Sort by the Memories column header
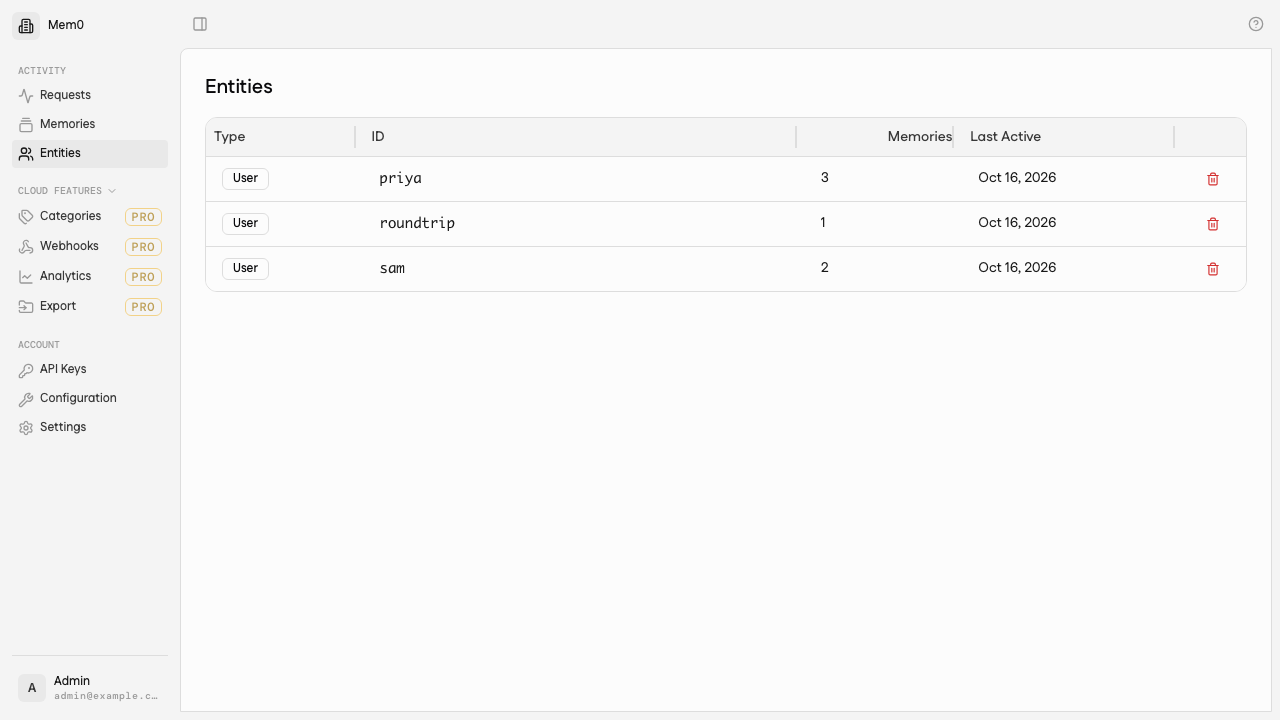Image resolution: width=1280 pixels, height=720 pixels. pos(919,137)
